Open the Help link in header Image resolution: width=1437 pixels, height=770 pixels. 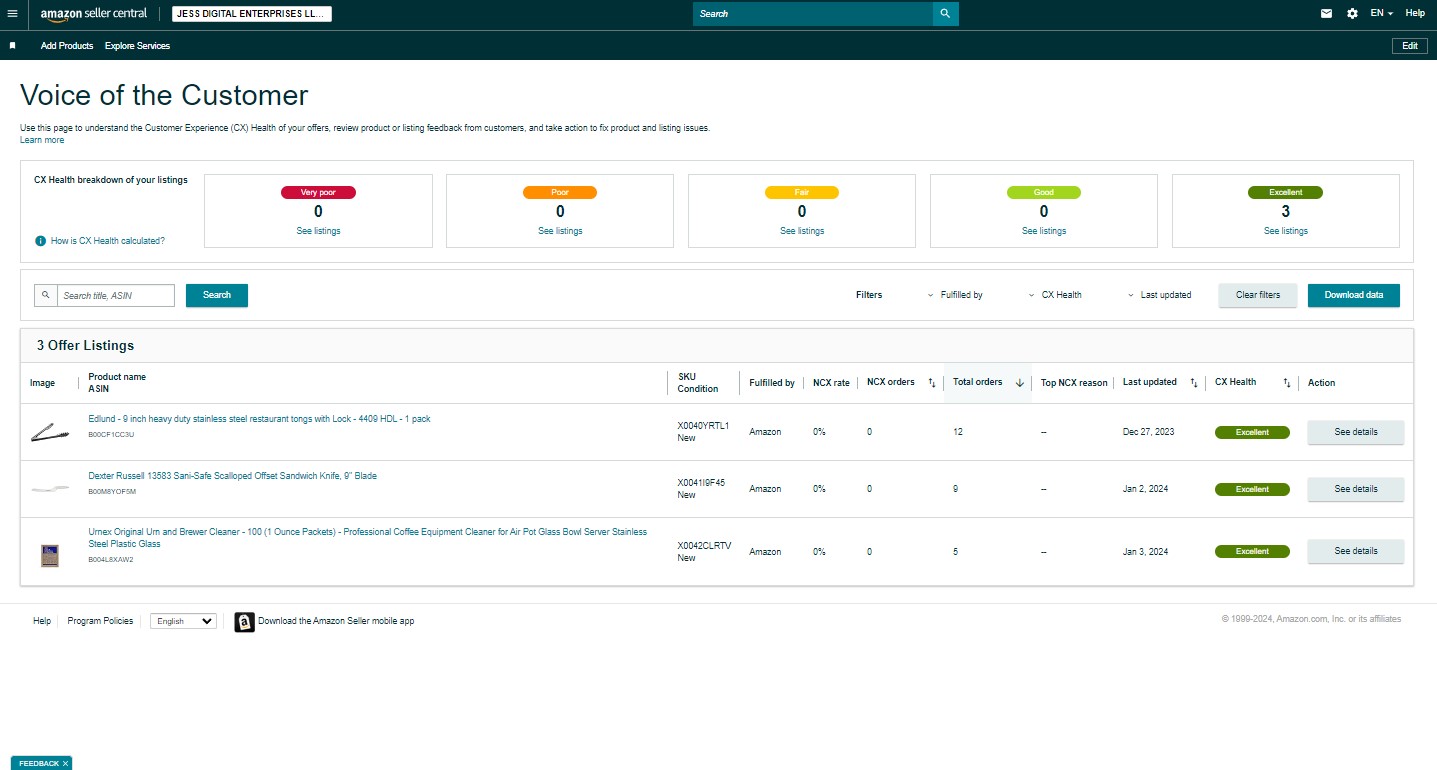1415,14
